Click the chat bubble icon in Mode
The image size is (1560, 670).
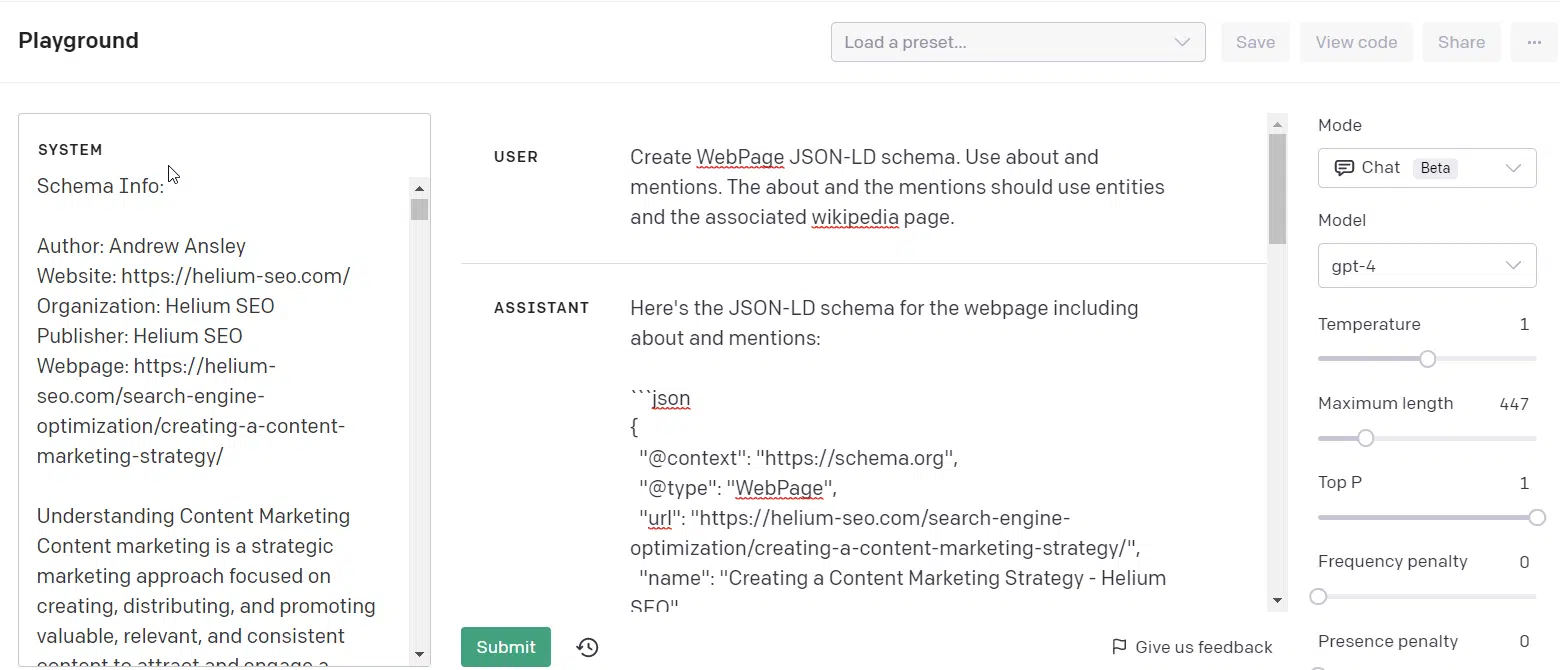click(x=1344, y=168)
